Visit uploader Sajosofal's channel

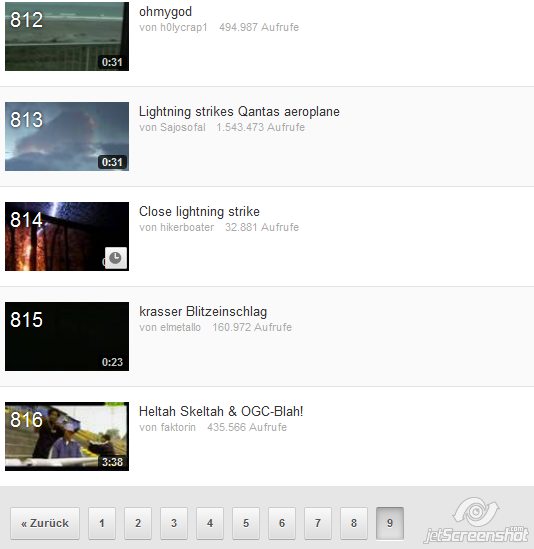tap(183, 127)
